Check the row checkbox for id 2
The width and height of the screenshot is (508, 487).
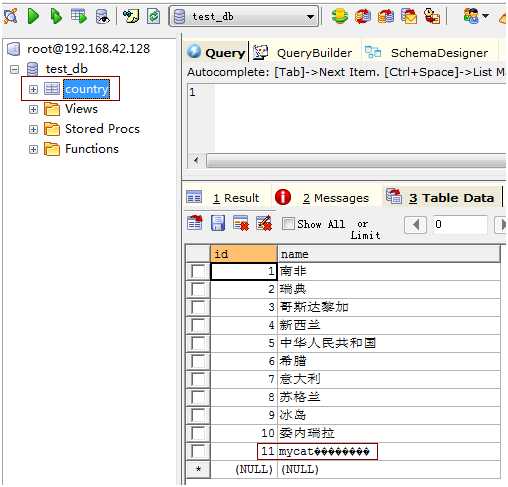(198, 289)
